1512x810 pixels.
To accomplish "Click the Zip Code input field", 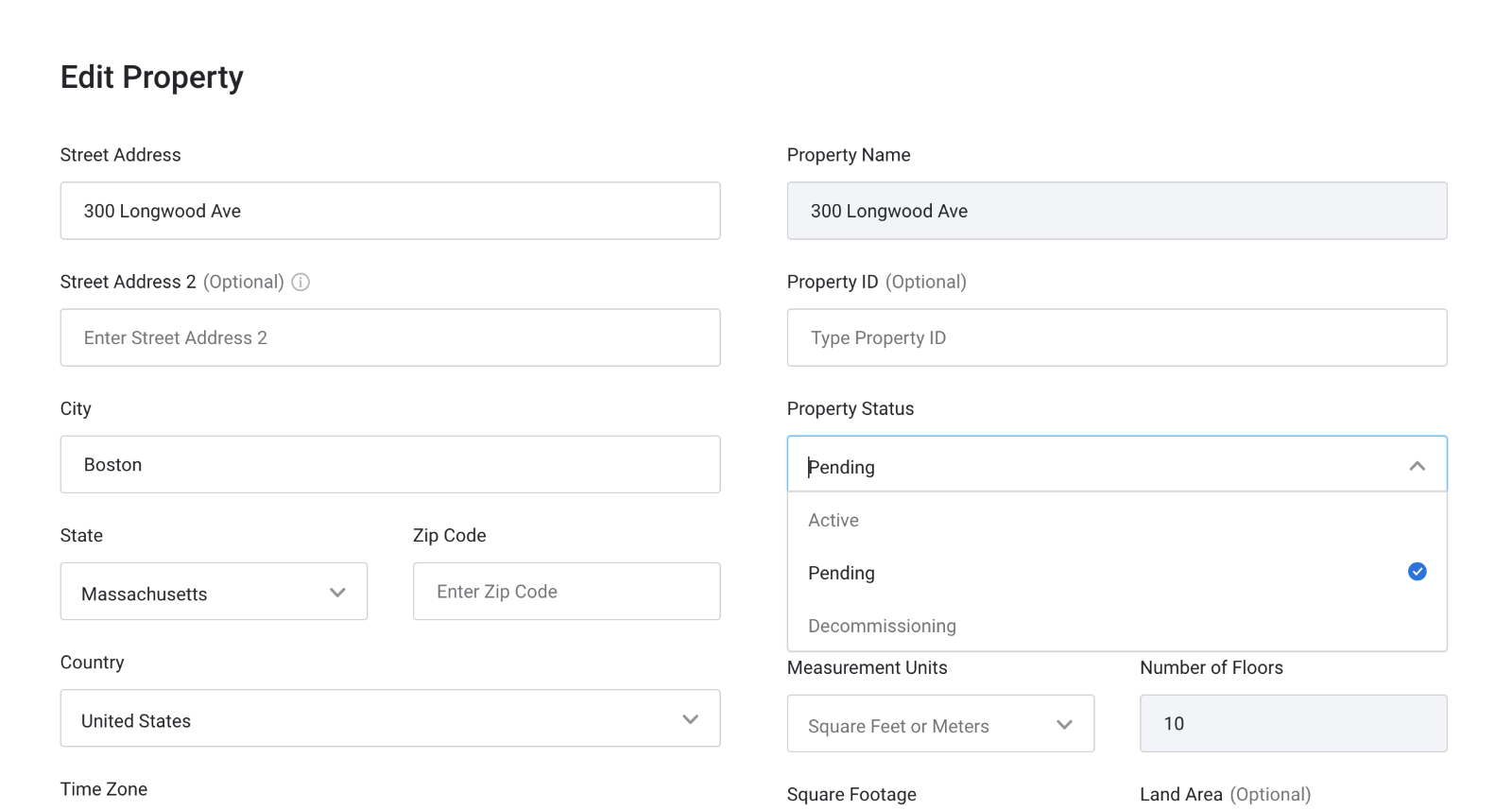I will coord(566,592).
